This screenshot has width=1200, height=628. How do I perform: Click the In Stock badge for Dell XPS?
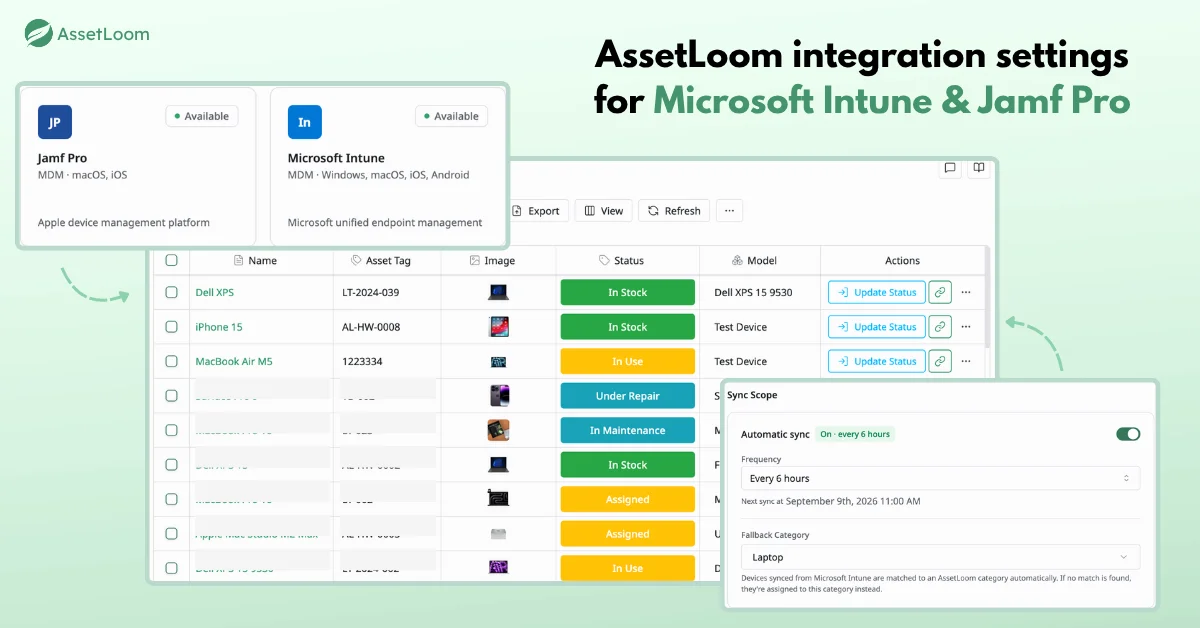click(x=627, y=292)
